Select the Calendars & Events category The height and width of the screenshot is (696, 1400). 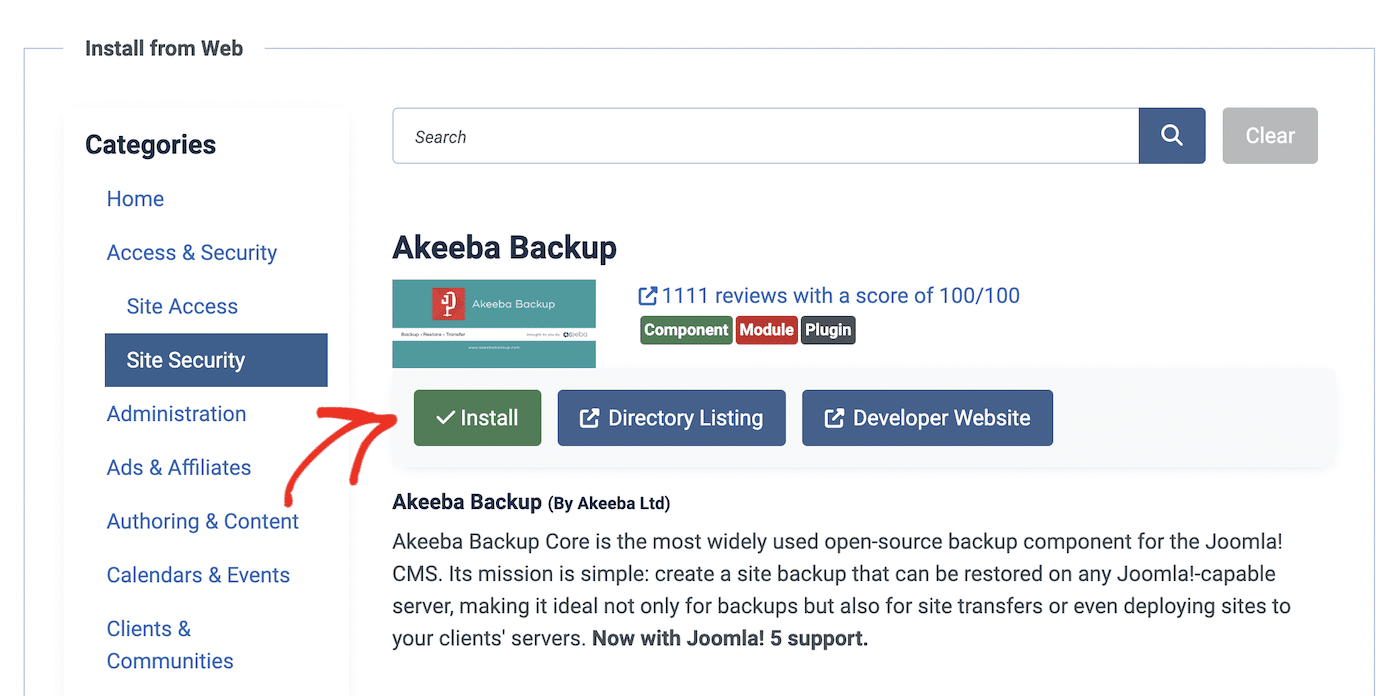(x=198, y=575)
